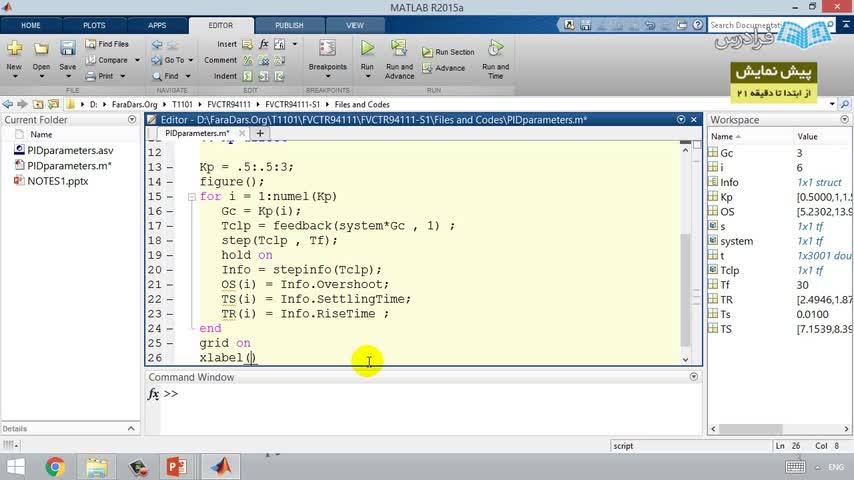The width and height of the screenshot is (854, 480).
Task: Select PIDparameters.asv file
Action: click(x=70, y=150)
